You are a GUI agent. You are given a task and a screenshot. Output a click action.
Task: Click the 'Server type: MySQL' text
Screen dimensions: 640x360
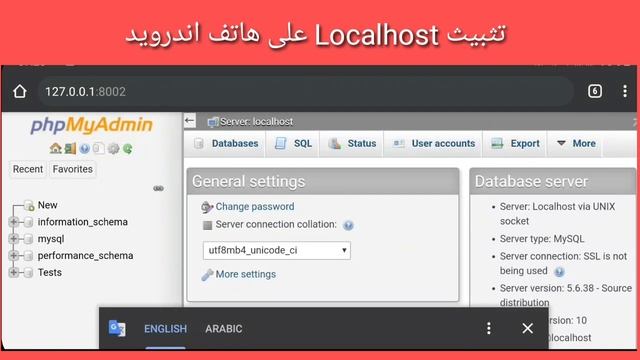click(542, 239)
